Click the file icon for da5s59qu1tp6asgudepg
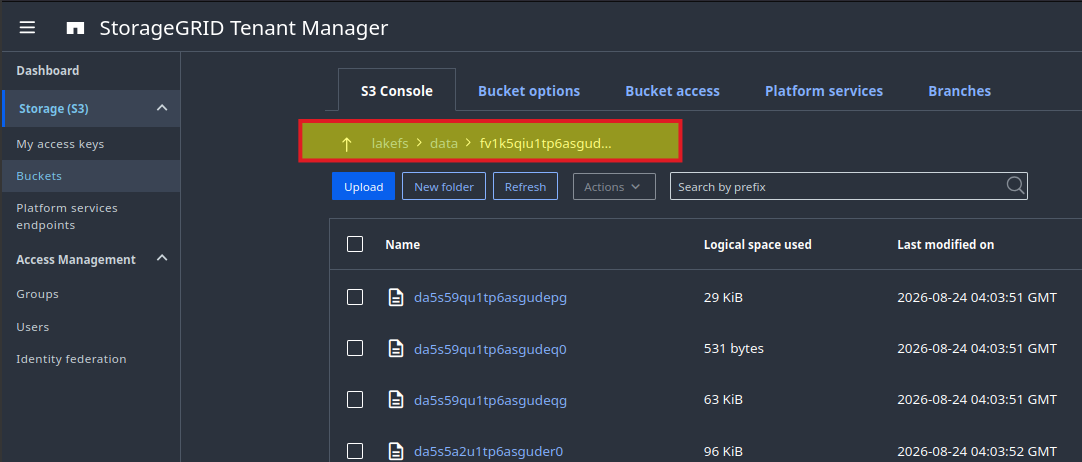1082x462 pixels. 396,298
